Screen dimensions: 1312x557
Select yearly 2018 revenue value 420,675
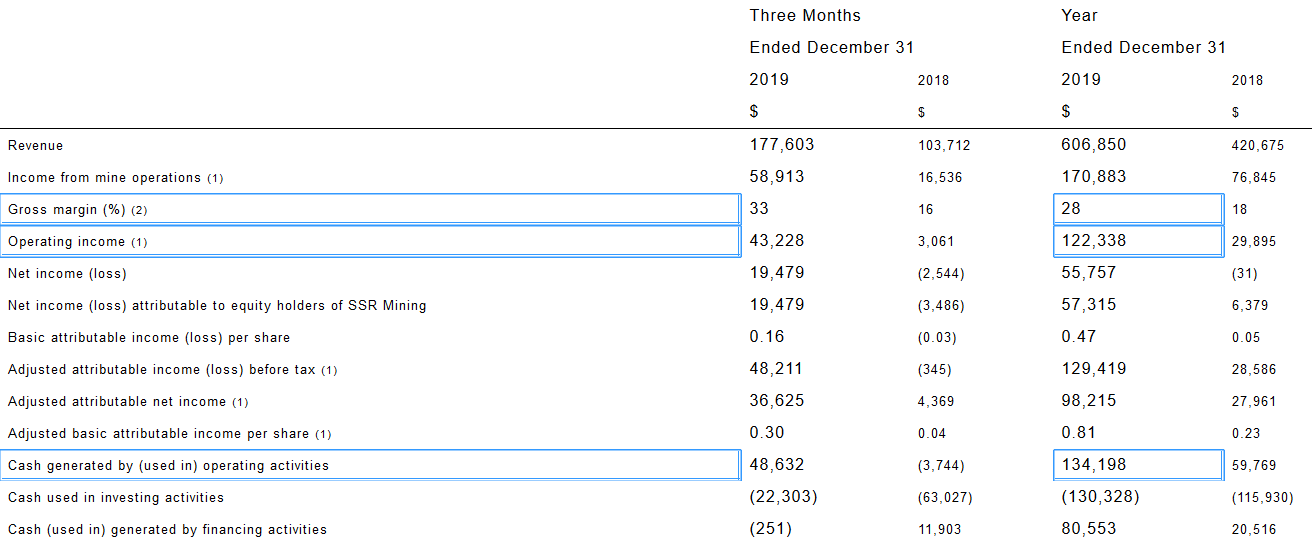[x=1258, y=146]
